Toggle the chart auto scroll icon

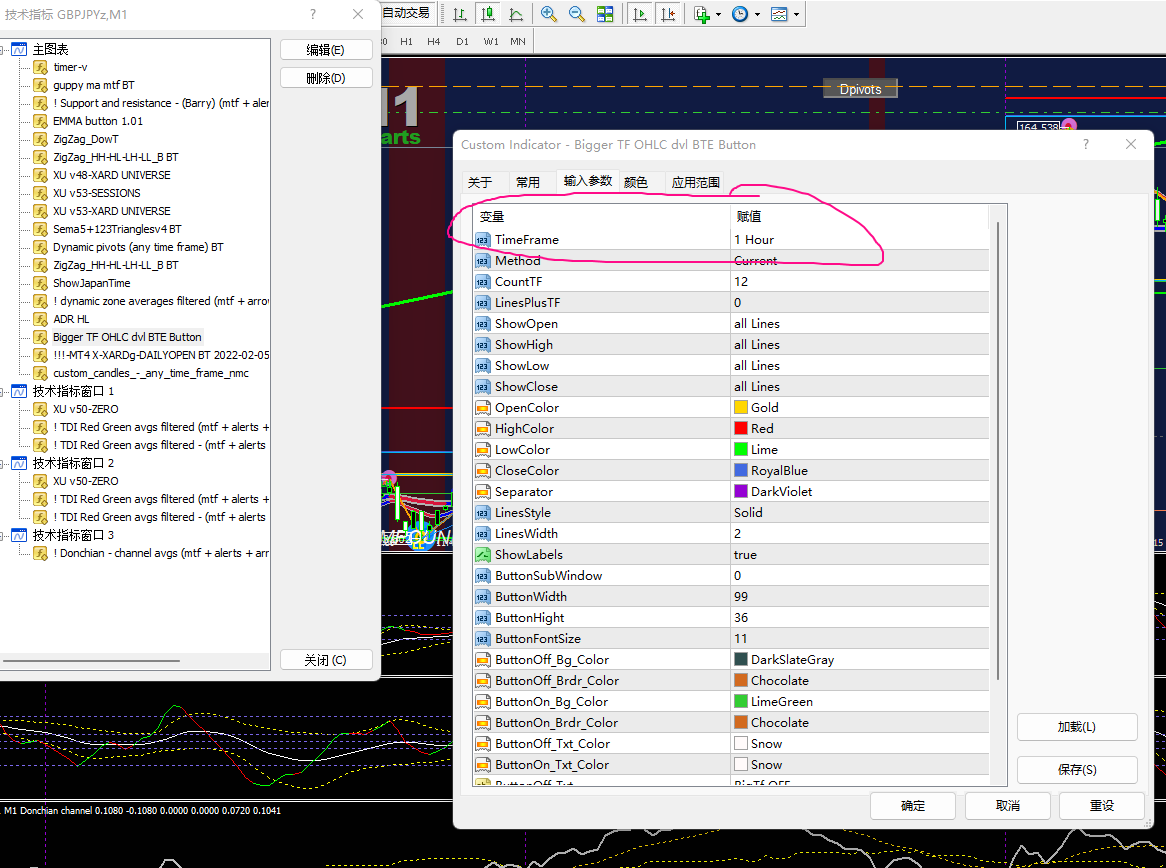640,14
